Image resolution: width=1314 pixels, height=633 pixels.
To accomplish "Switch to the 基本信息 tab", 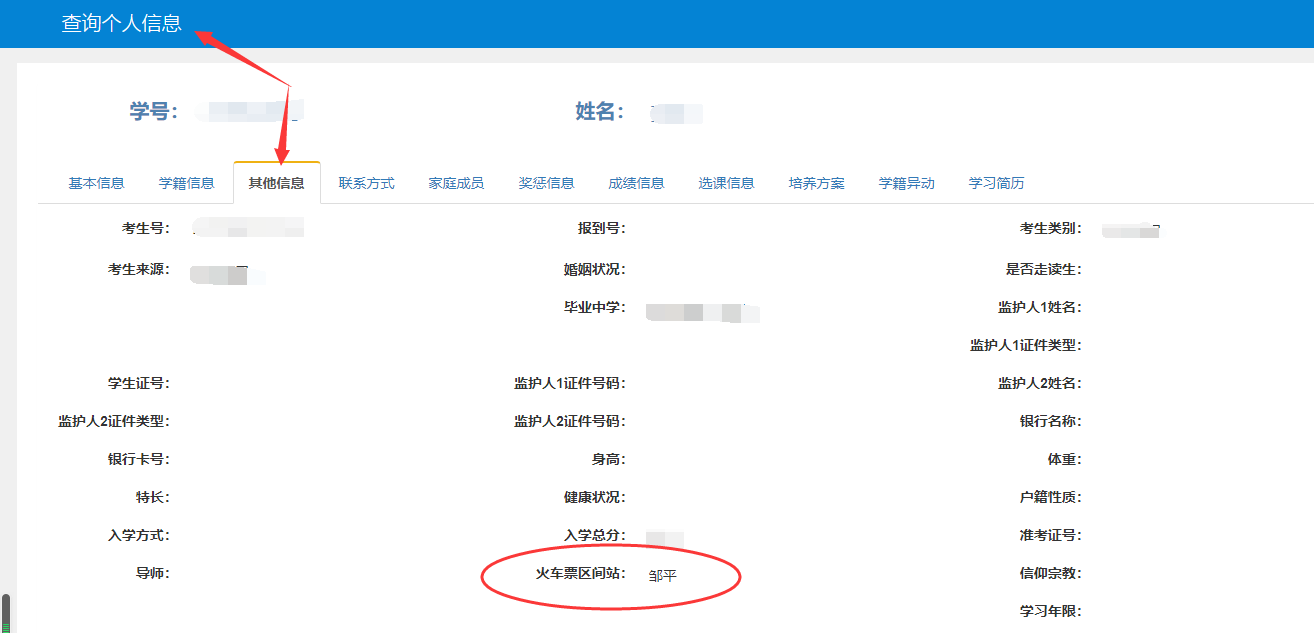I will [96, 183].
